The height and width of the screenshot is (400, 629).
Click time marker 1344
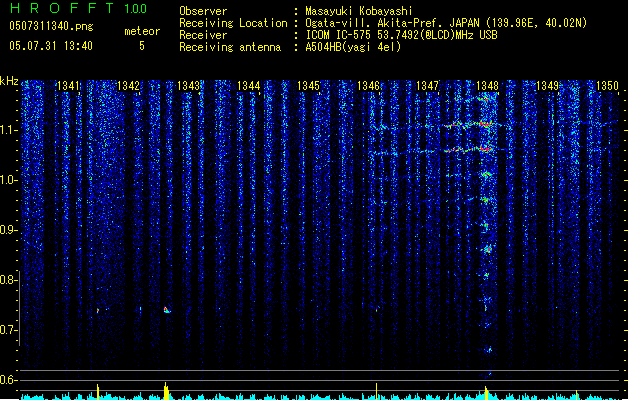click(x=248, y=86)
